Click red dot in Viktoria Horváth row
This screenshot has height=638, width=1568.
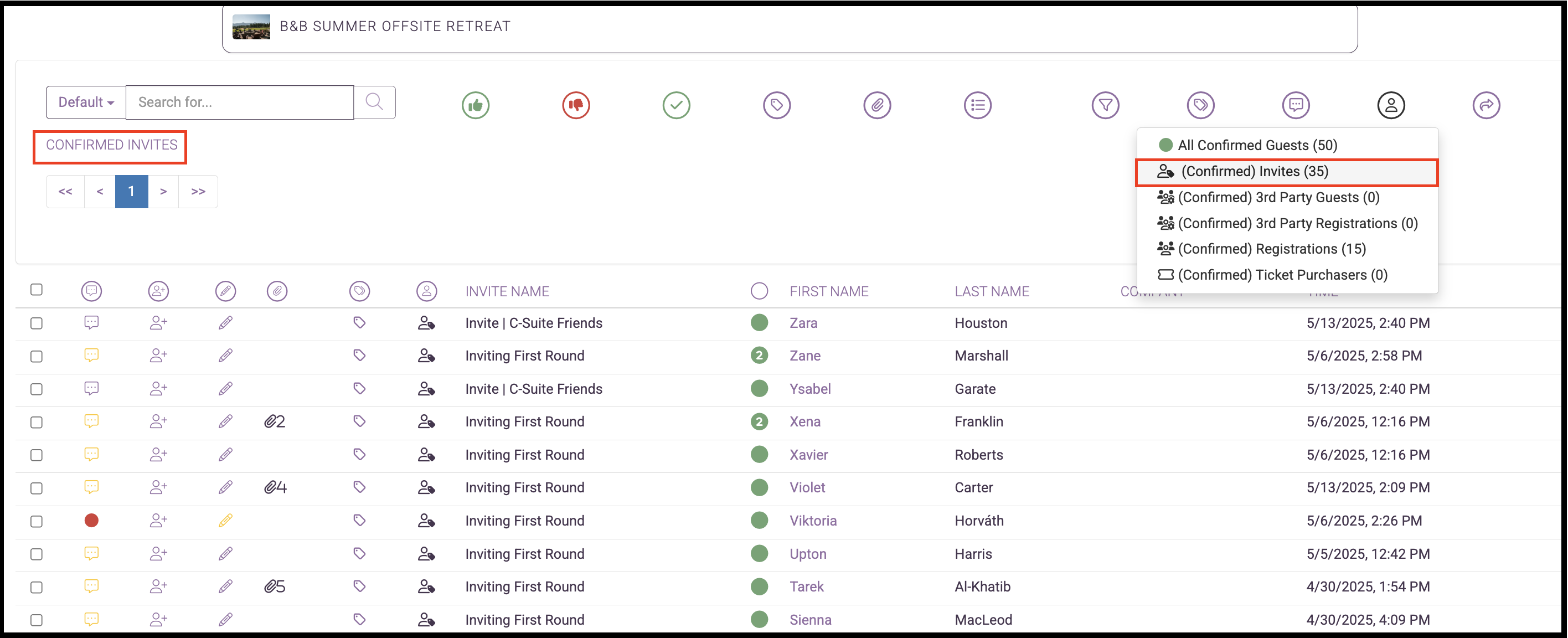pos(91,521)
